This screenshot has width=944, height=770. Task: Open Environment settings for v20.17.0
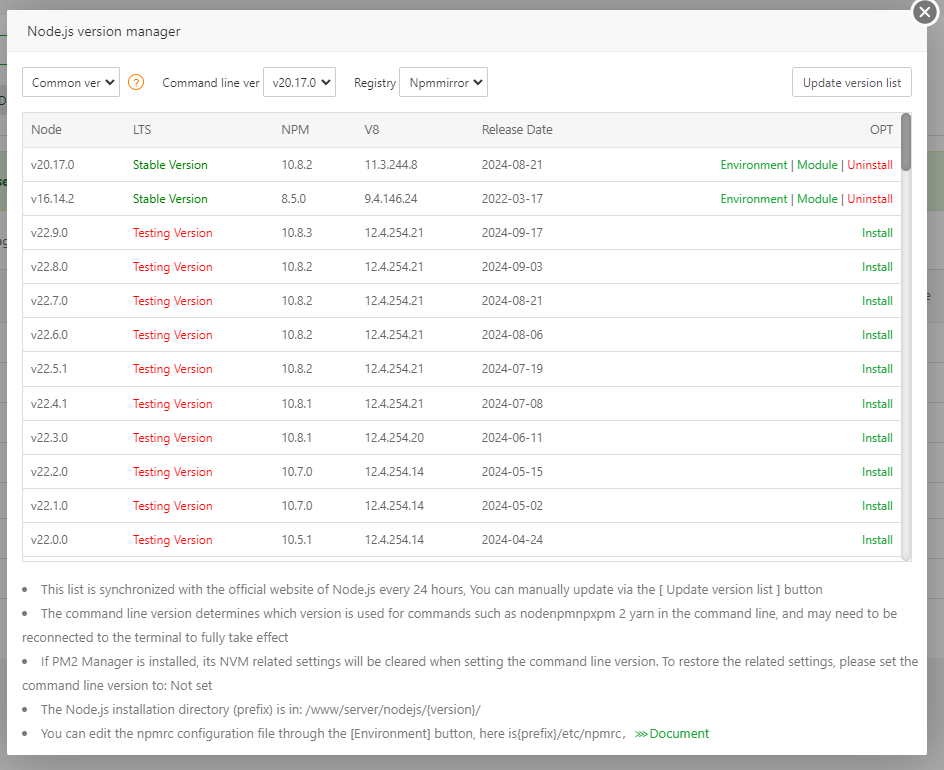[x=753, y=165]
